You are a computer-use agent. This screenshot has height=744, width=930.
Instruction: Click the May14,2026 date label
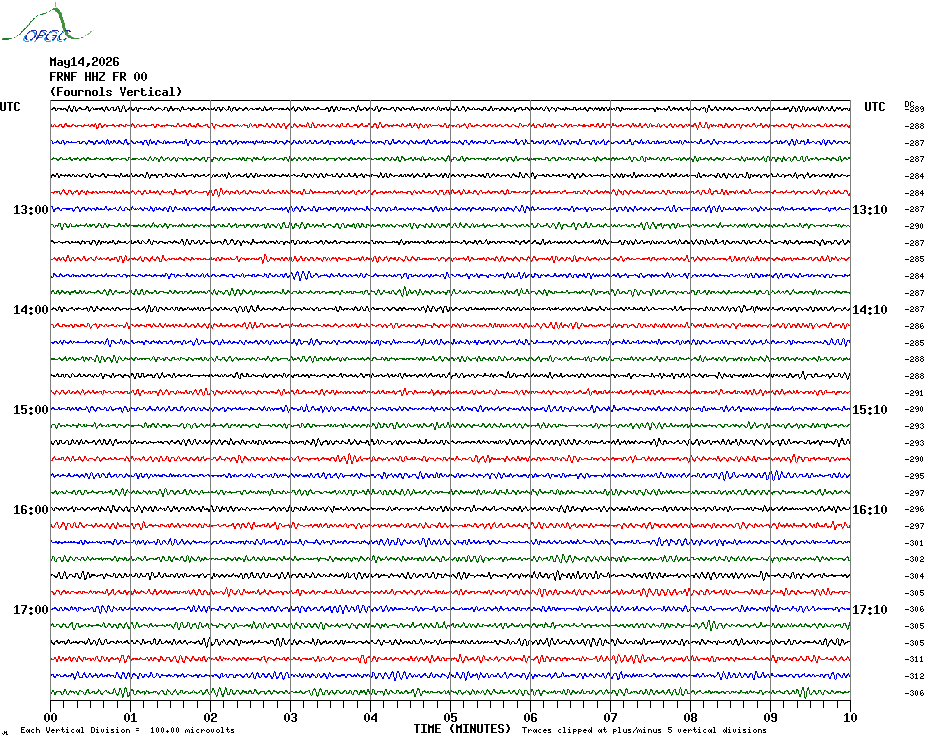click(x=84, y=62)
